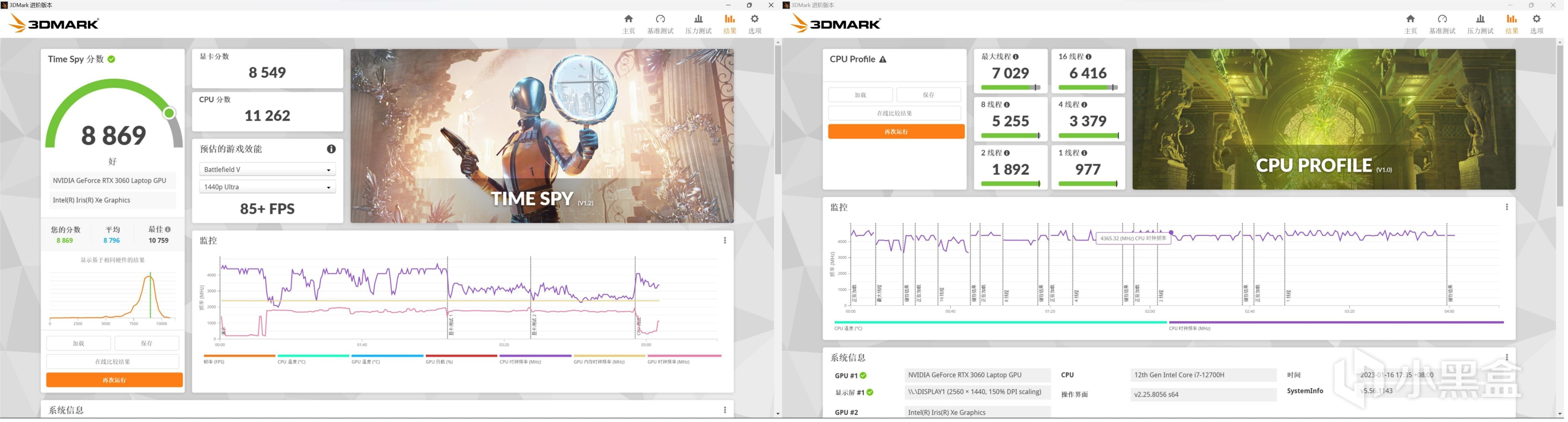This screenshot has height=422, width=1568.
Task: Click info icon beside estimated game performance
Action: [x=331, y=149]
